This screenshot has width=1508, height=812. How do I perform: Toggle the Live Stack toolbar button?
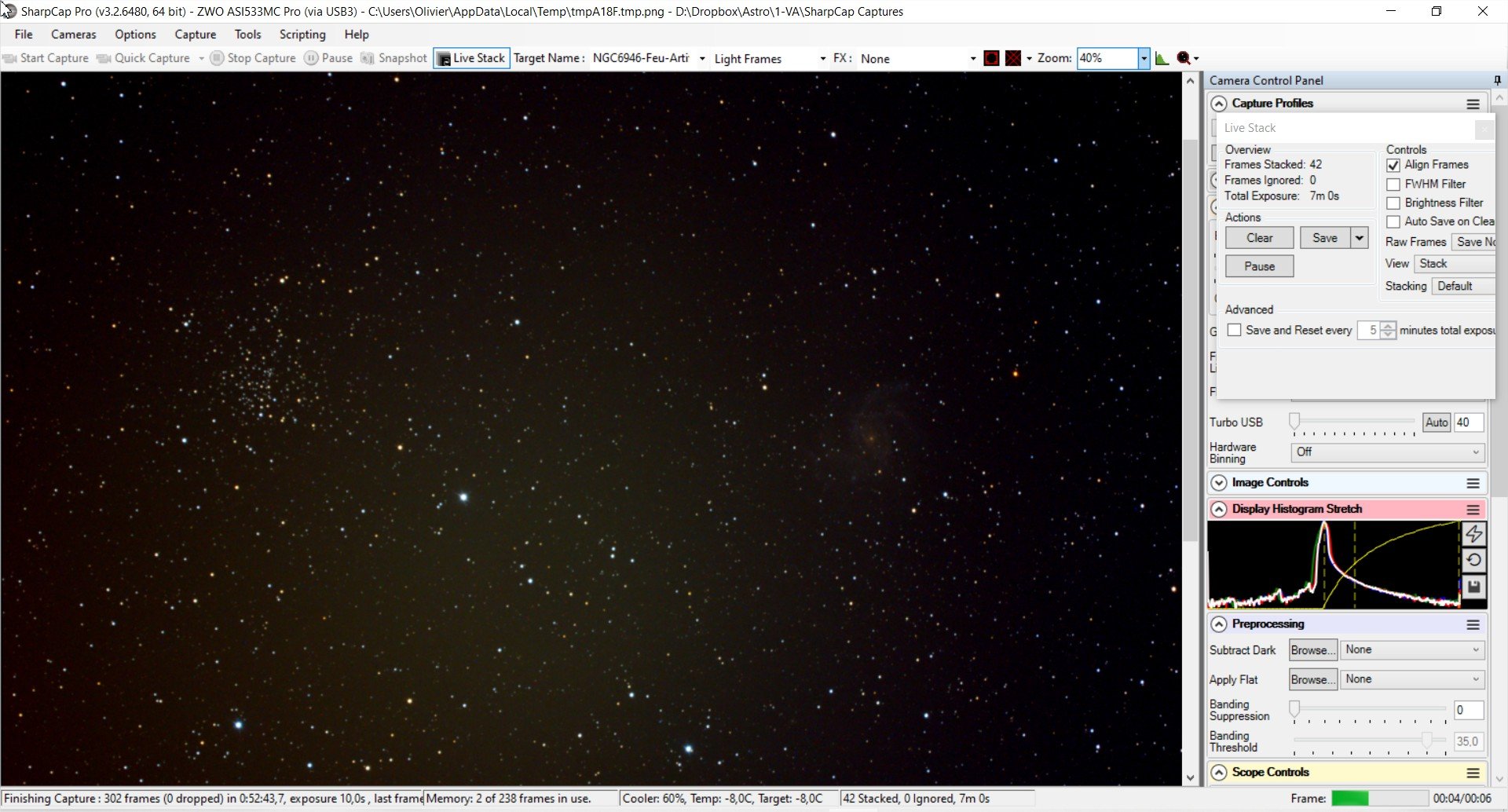[x=471, y=58]
